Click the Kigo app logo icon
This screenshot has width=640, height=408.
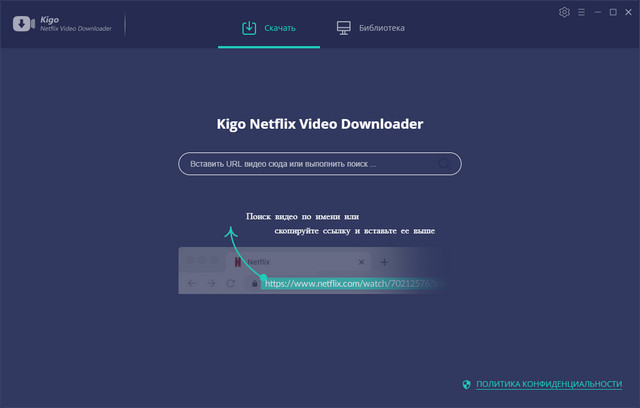pos(24,24)
